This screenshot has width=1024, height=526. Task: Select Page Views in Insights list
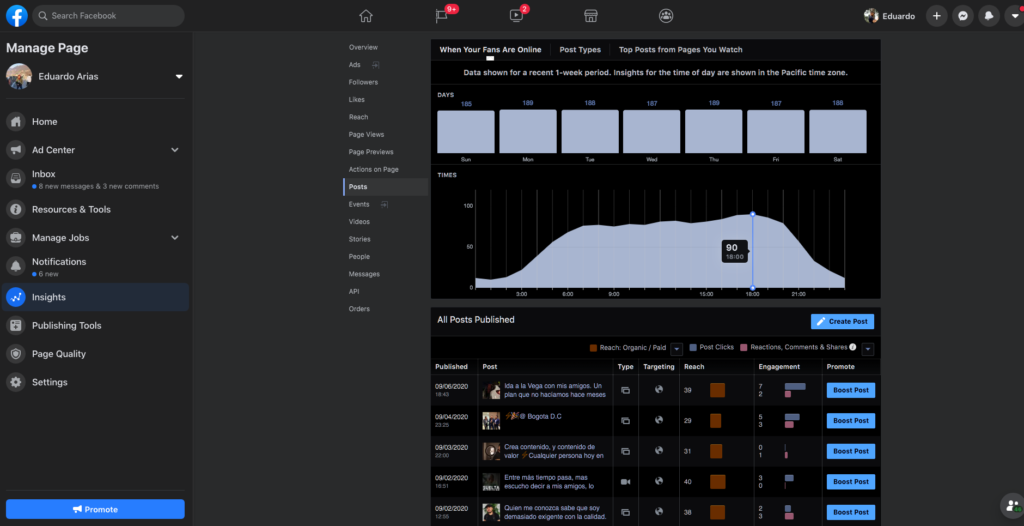pos(366,135)
